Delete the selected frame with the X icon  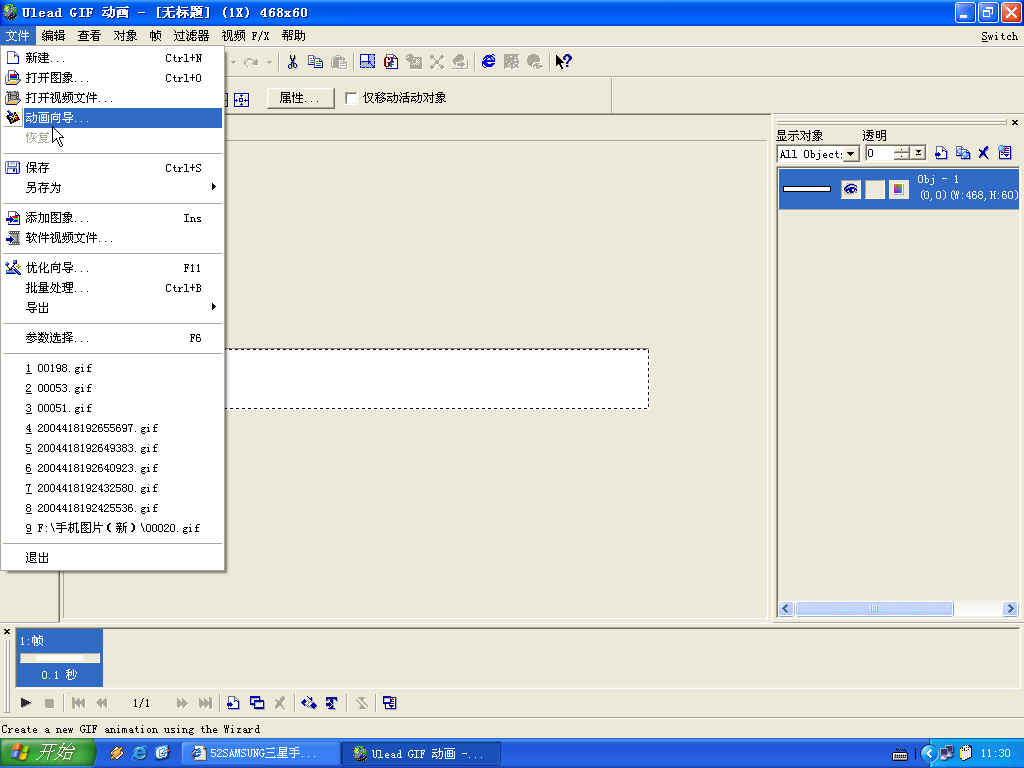click(x=279, y=702)
